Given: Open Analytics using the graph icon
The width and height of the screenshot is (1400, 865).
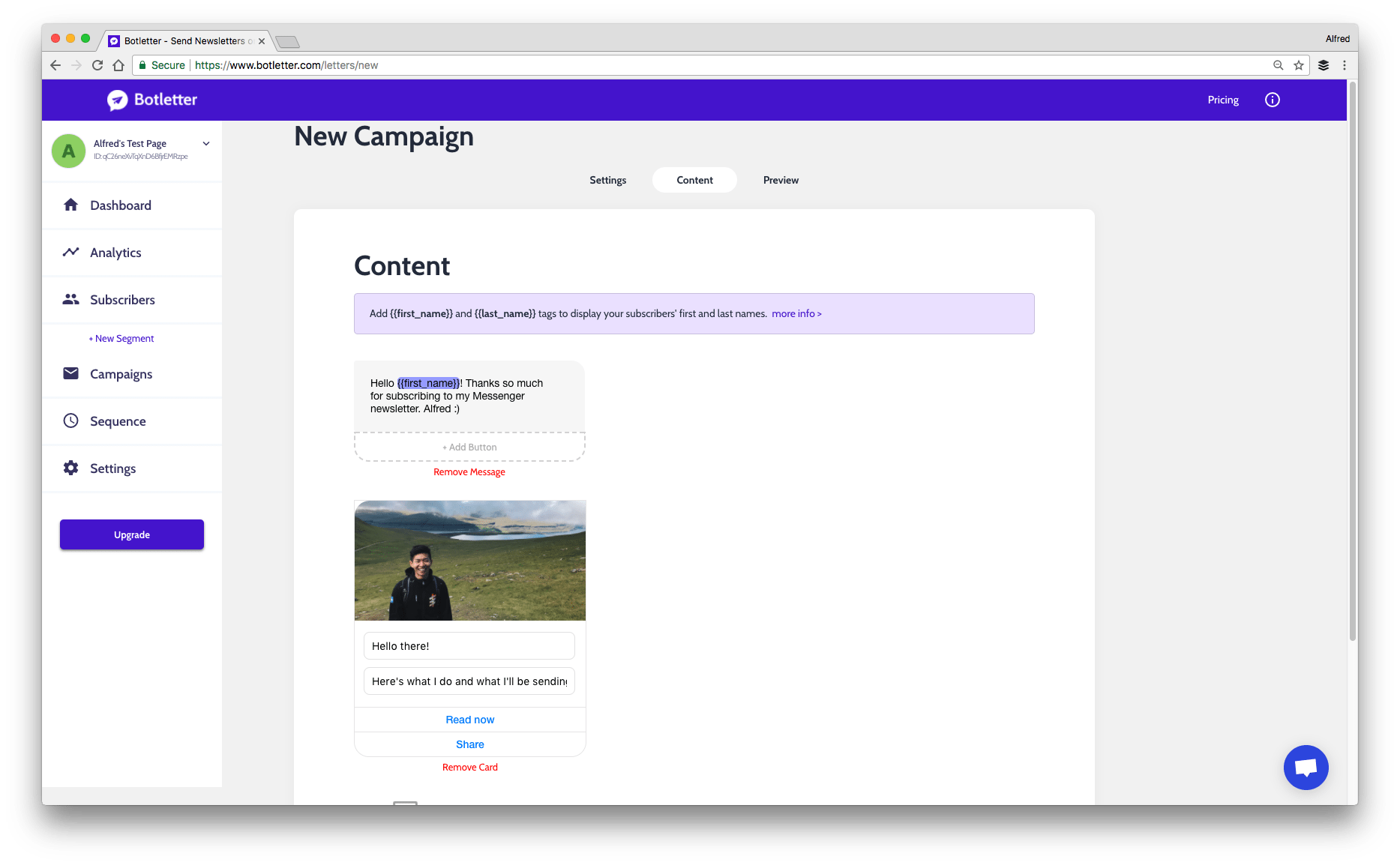Looking at the screenshot, I should click(71, 252).
